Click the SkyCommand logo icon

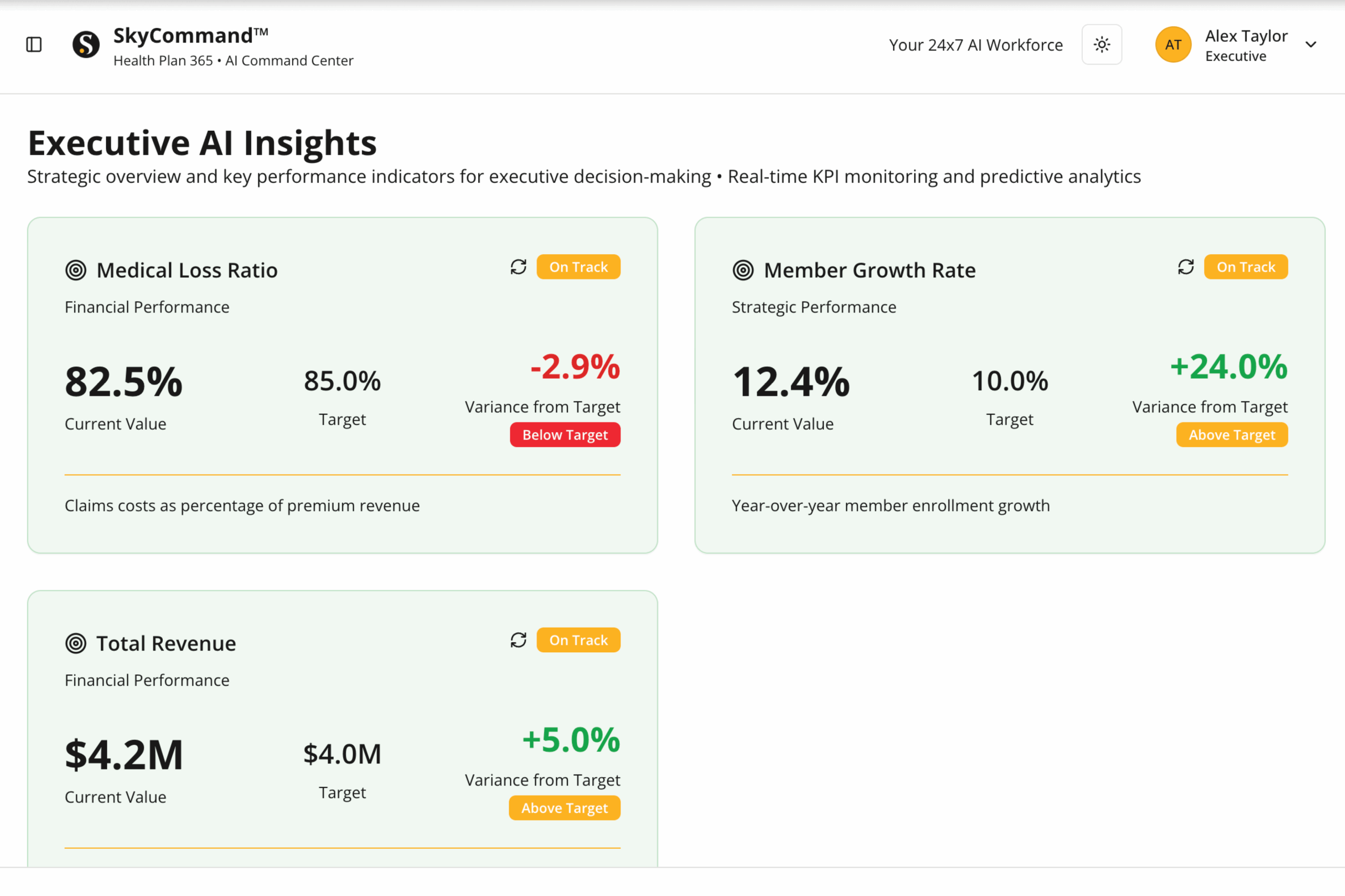tap(86, 45)
